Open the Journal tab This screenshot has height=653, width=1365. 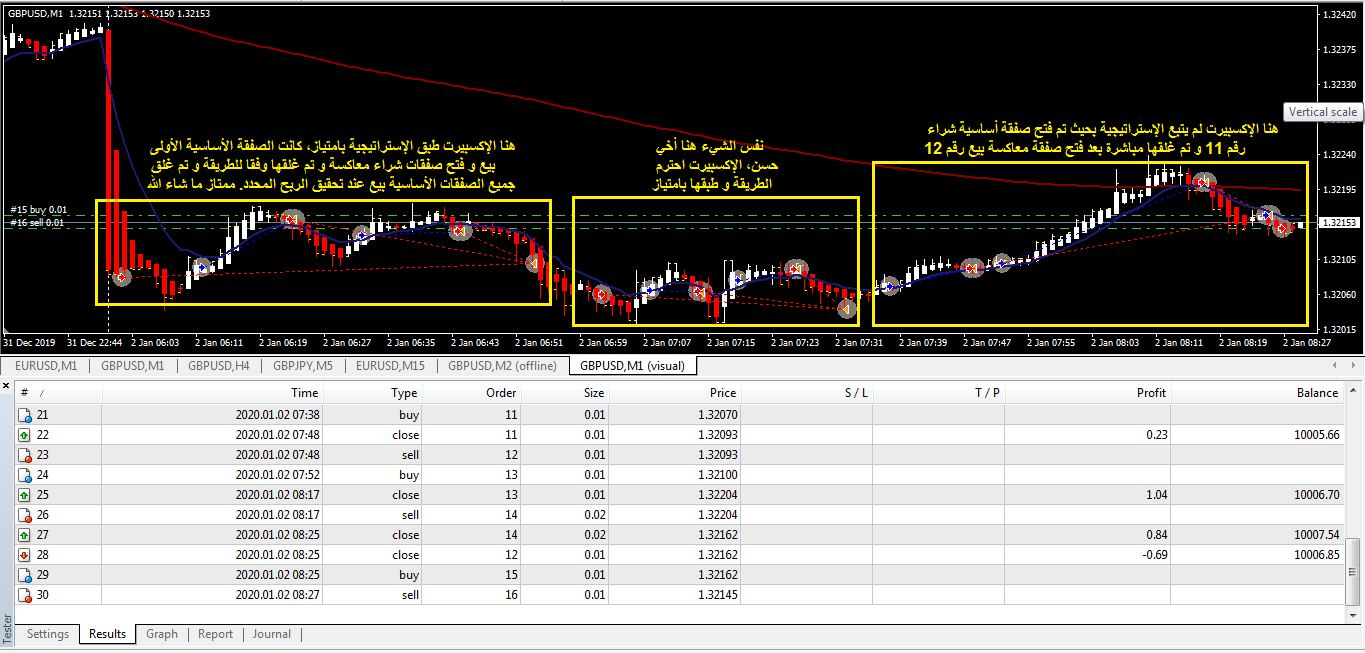(271, 634)
